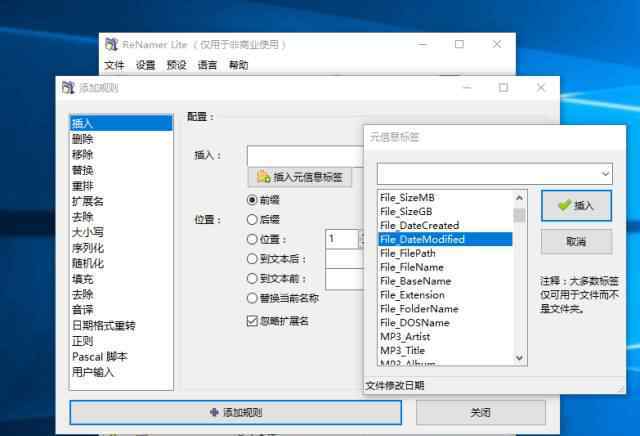This screenshot has width=640, height=436.
Task: Choose File_BaseName in the tag list
Action: [445, 281]
